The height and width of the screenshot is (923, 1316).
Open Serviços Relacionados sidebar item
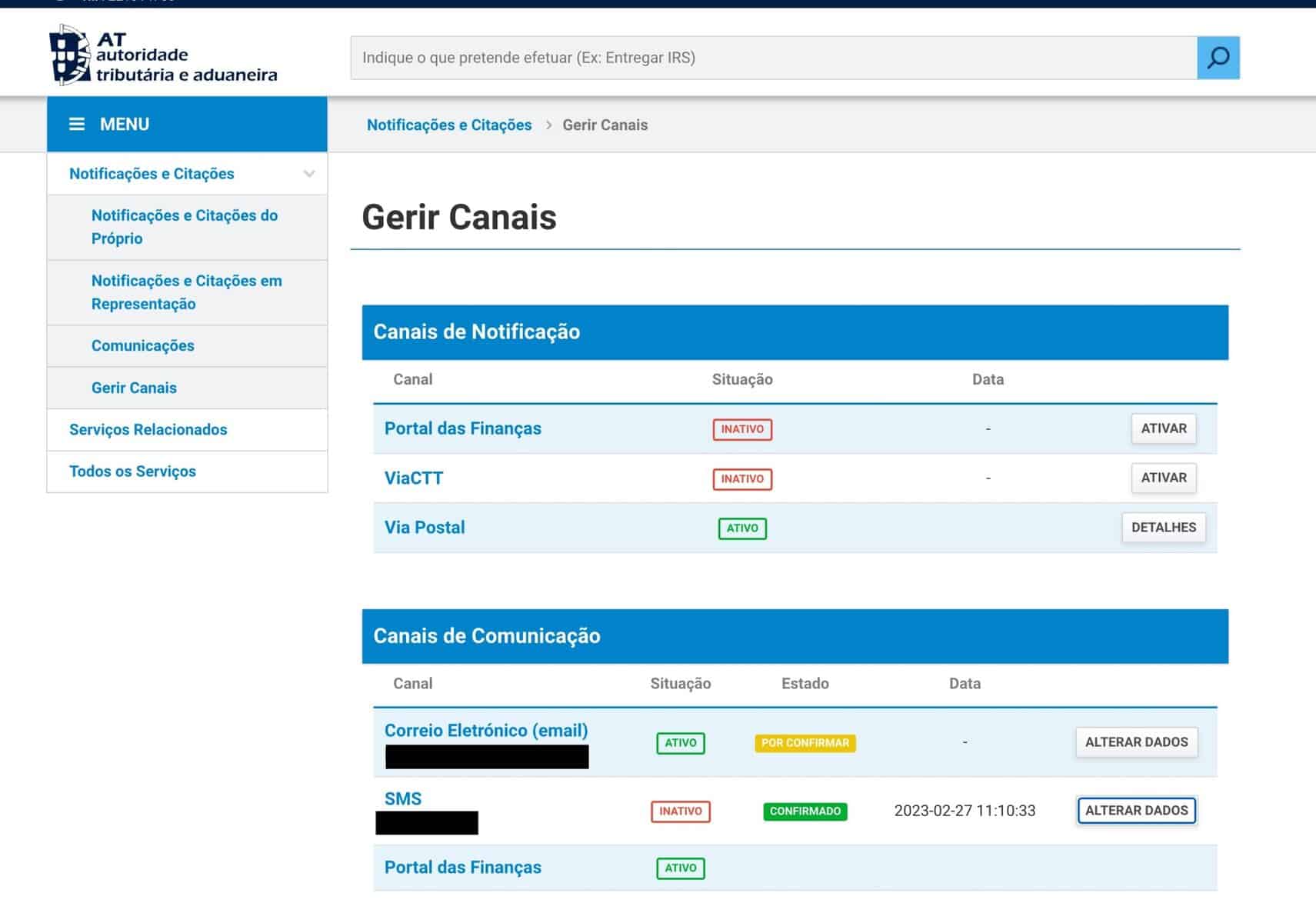pos(148,430)
